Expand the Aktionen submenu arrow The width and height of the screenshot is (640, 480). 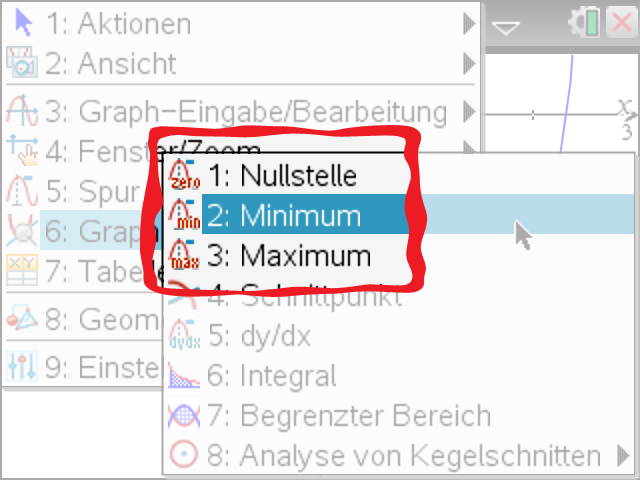pyautogui.click(x=469, y=22)
